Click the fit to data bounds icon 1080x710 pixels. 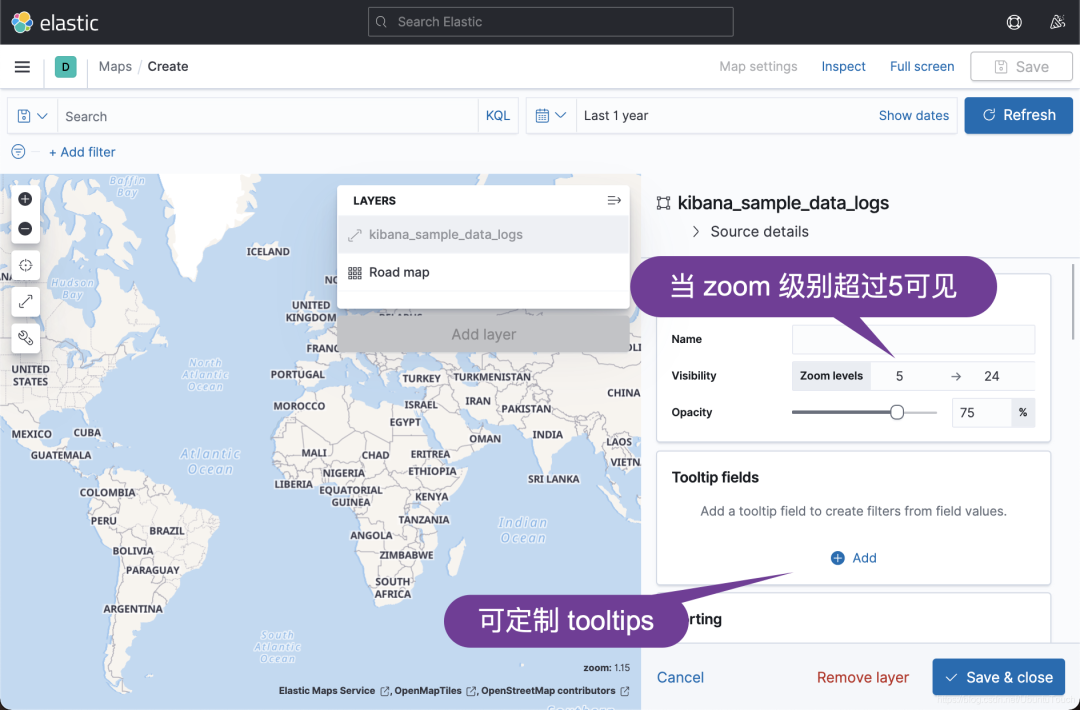point(25,302)
